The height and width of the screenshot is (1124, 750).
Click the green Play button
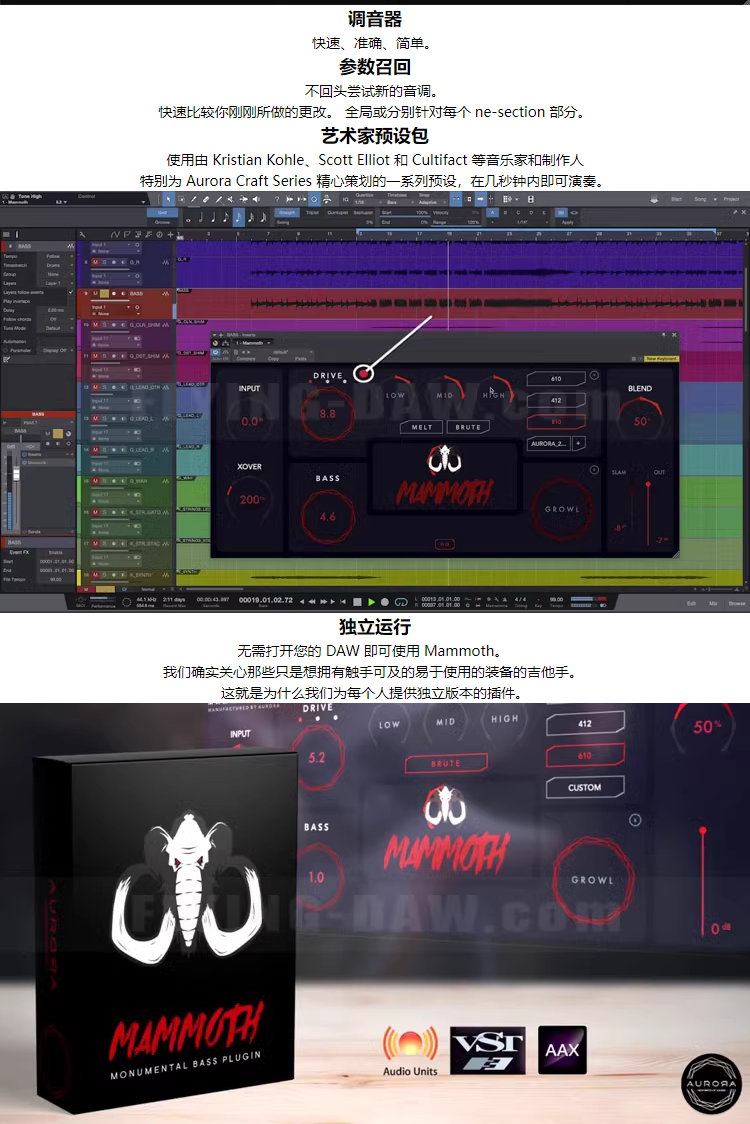click(x=371, y=602)
